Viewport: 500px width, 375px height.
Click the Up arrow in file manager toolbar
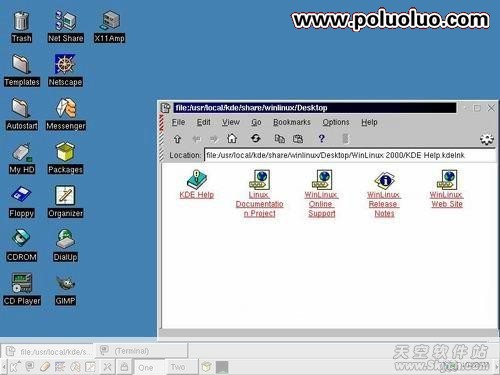click(177, 139)
